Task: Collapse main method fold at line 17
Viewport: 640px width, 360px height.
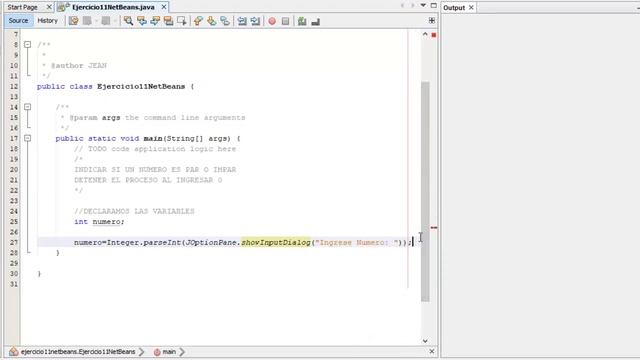Action: pyautogui.click(x=27, y=138)
